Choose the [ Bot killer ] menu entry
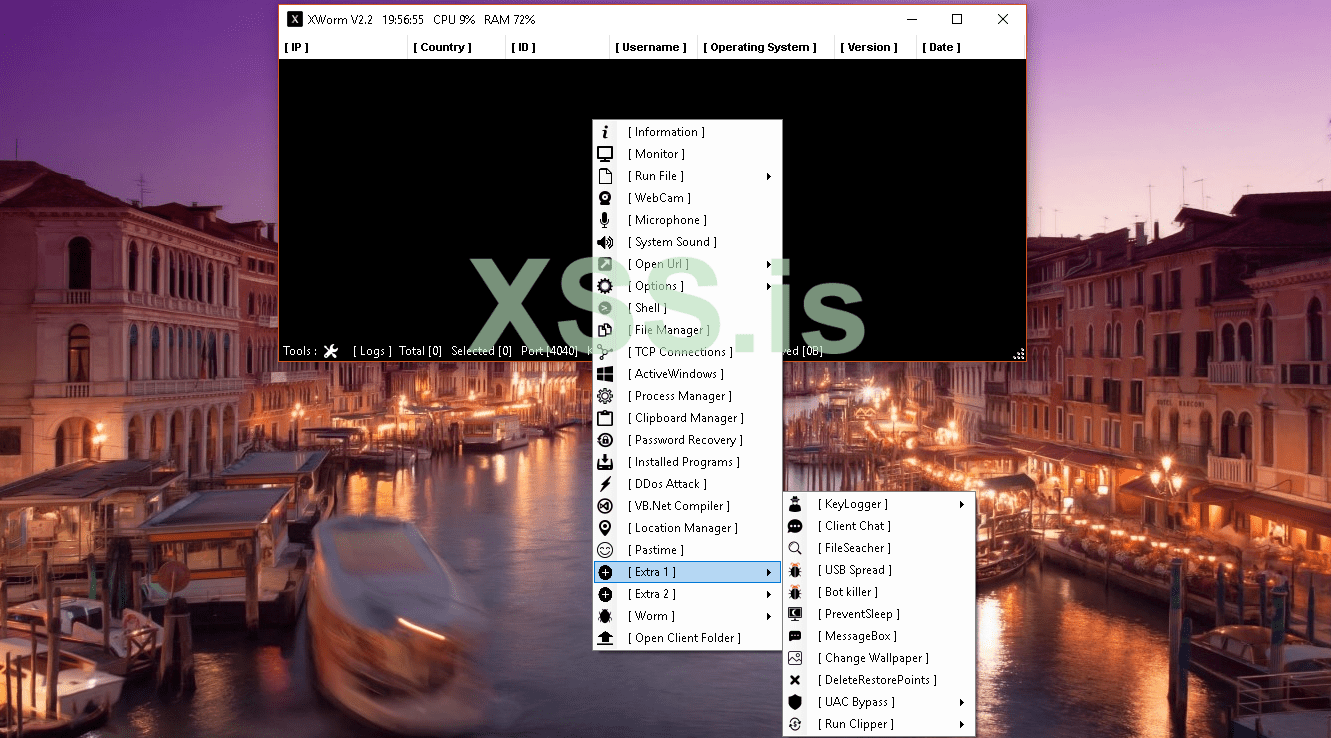This screenshot has height=738, width=1331. [x=879, y=592]
